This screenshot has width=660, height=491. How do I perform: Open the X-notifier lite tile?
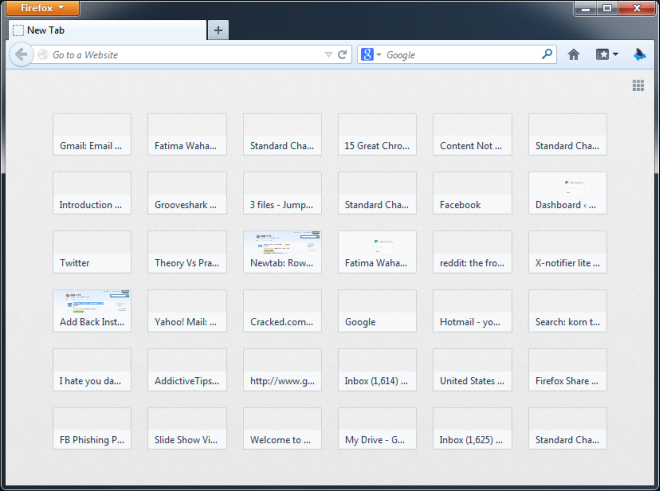[x=567, y=252]
